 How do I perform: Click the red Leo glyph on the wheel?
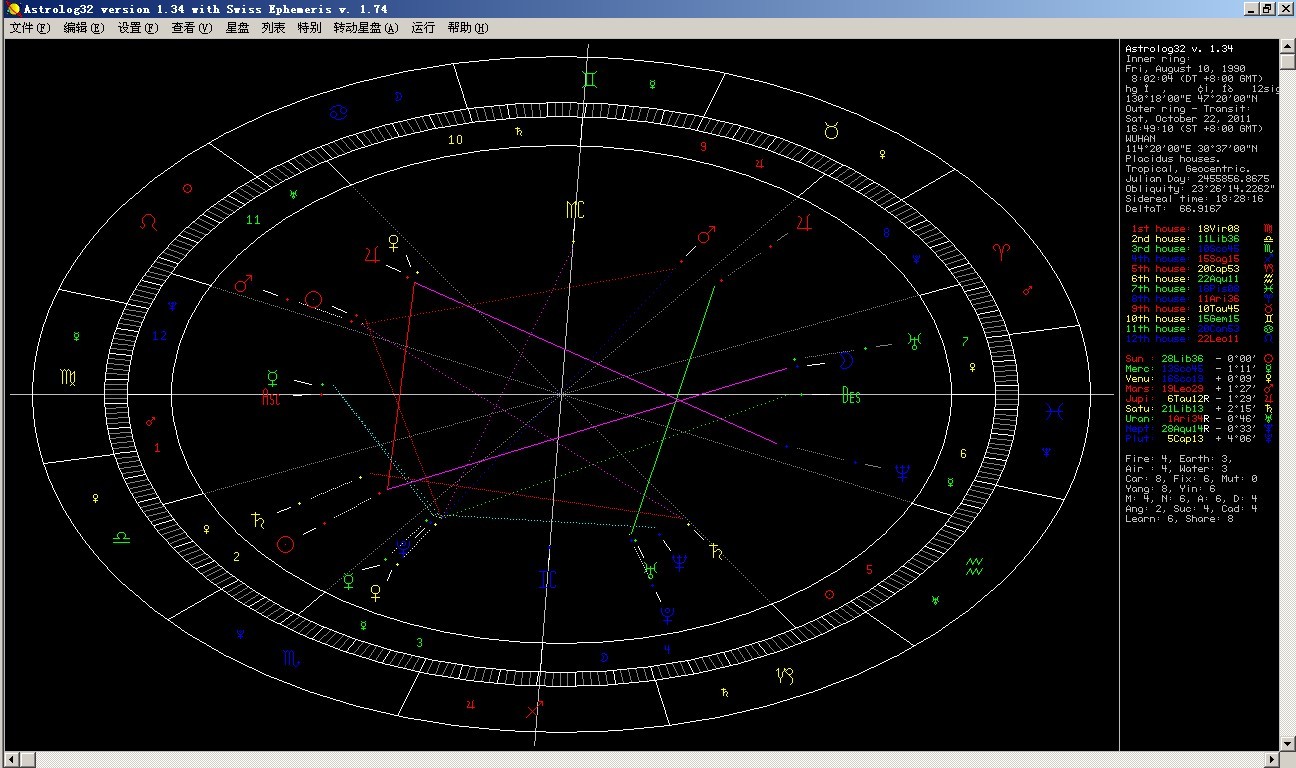pos(148,220)
